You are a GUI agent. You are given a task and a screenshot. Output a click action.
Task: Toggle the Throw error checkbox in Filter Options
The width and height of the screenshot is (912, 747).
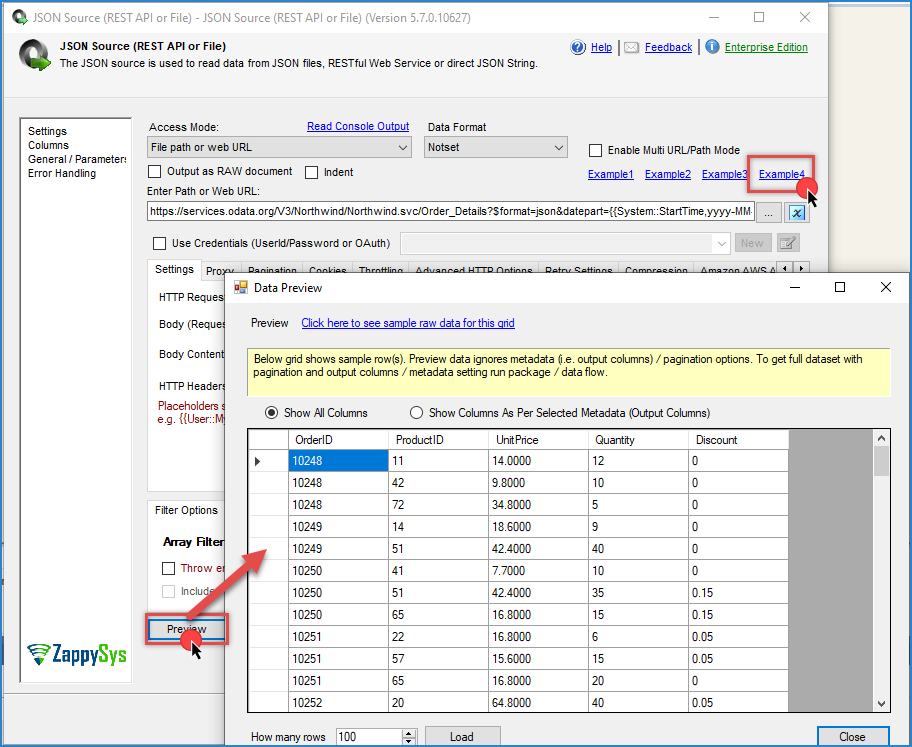169,568
